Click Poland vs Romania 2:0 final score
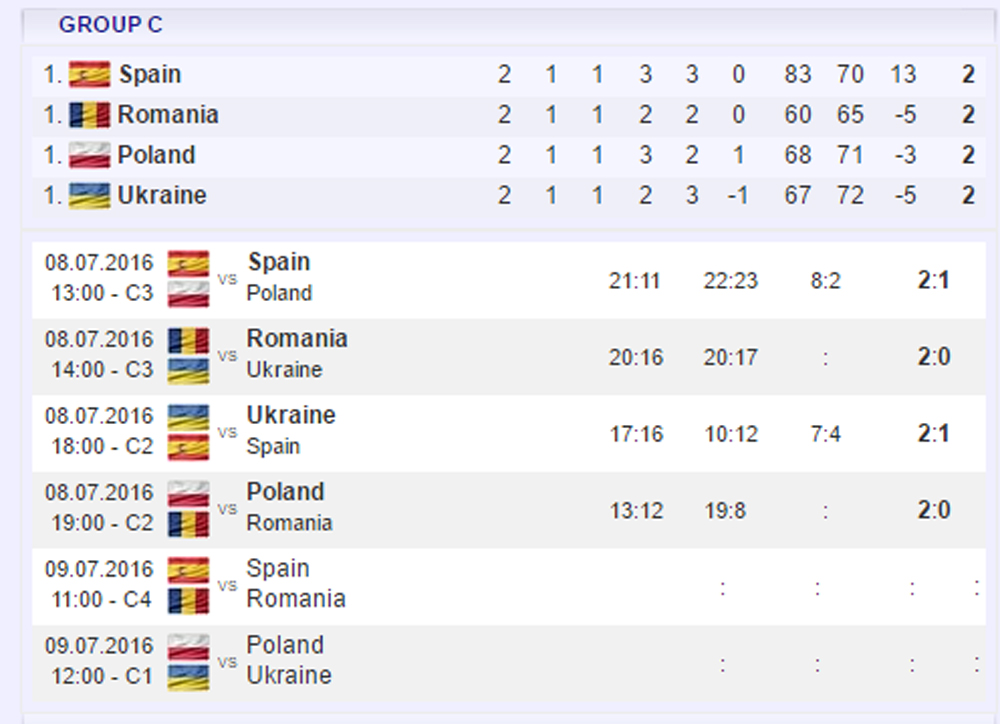Image resolution: width=1000 pixels, height=724 pixels. point(933,510)
